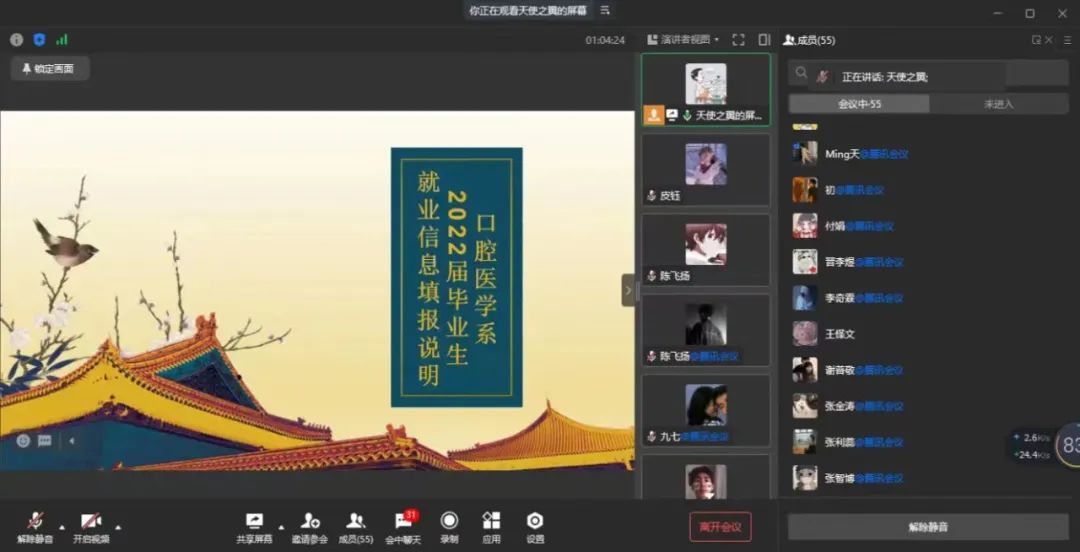Open the Invite (邀请参会) icon
This screenshot has width=1080, height=552.
(309, 521)
